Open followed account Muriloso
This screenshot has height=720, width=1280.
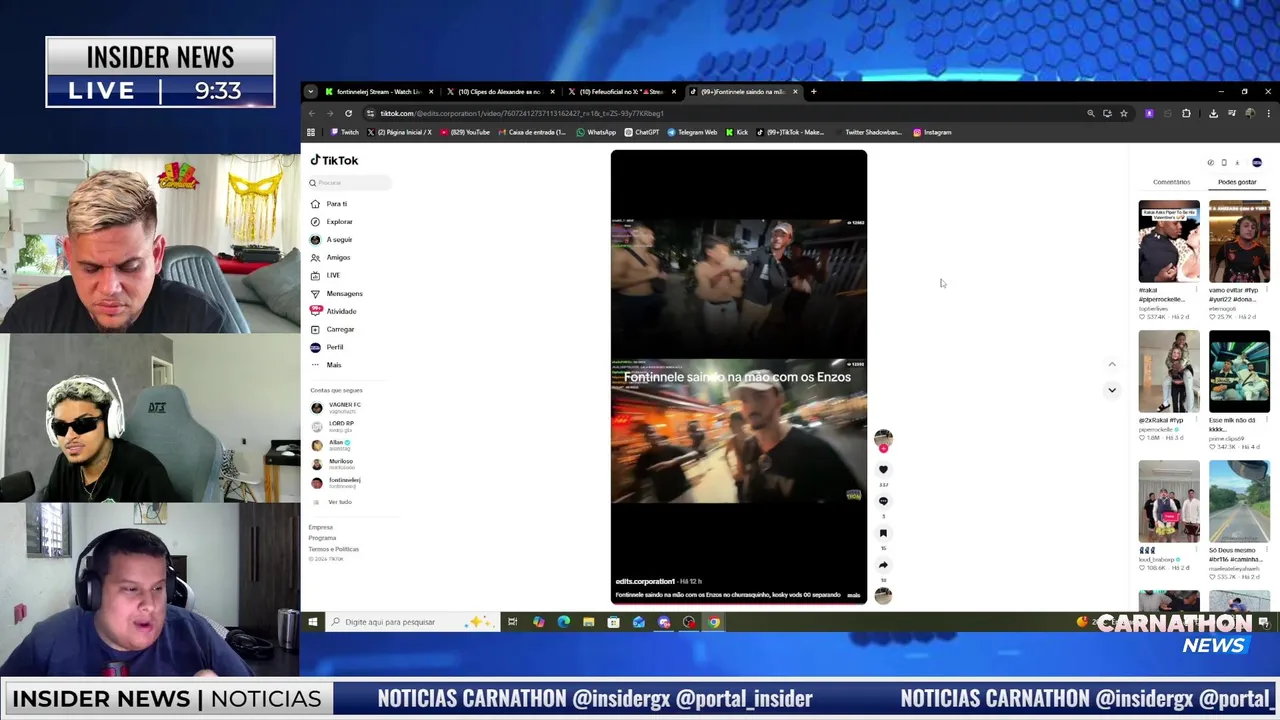coord(333,464)
